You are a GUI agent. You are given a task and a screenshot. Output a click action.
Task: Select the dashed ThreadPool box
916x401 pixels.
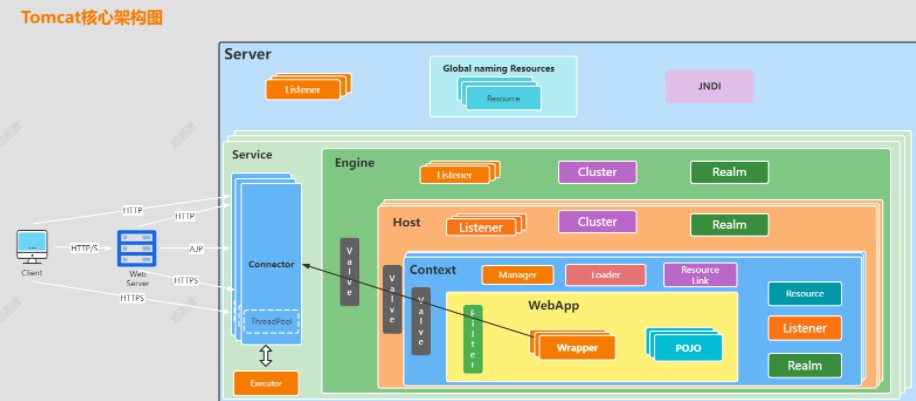click(x=271, y=322)
